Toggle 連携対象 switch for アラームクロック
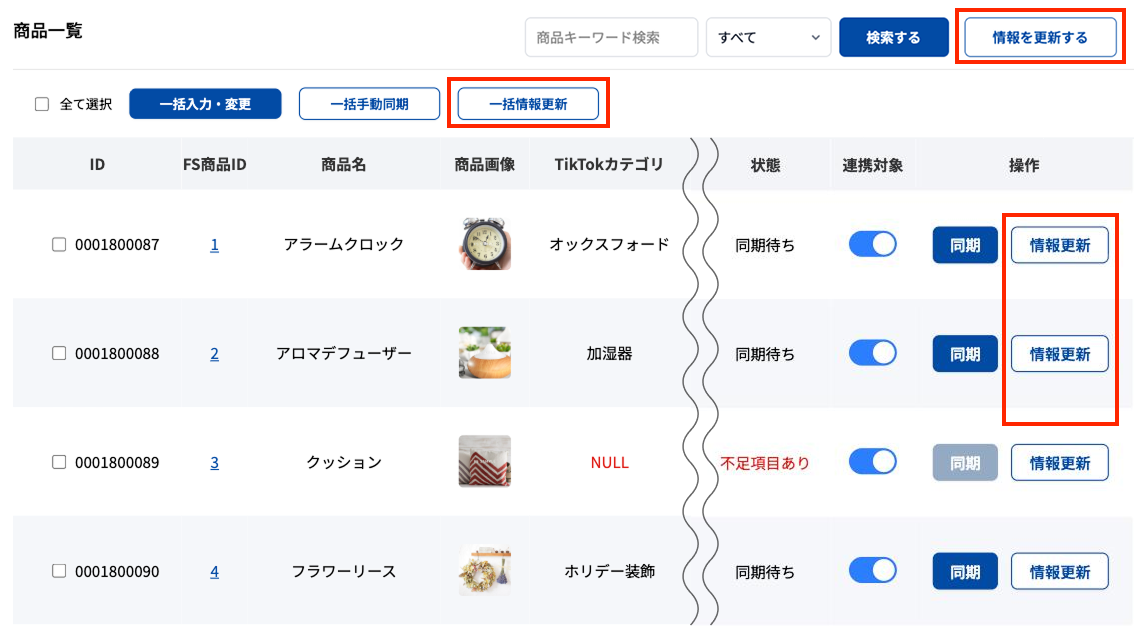1134x644 pixels. [872, 244]
